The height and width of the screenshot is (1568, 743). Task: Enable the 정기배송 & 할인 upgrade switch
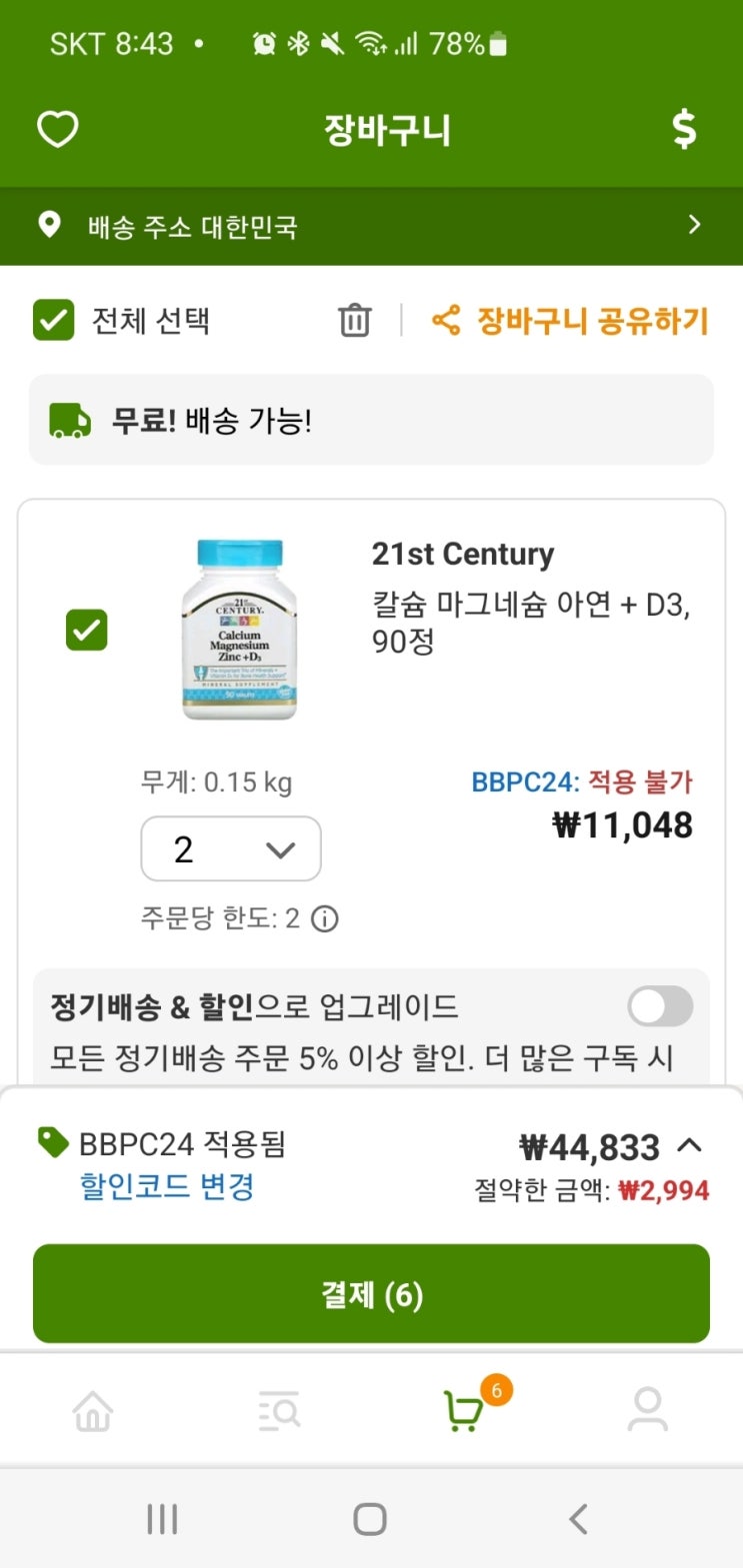click(660, 1006)
